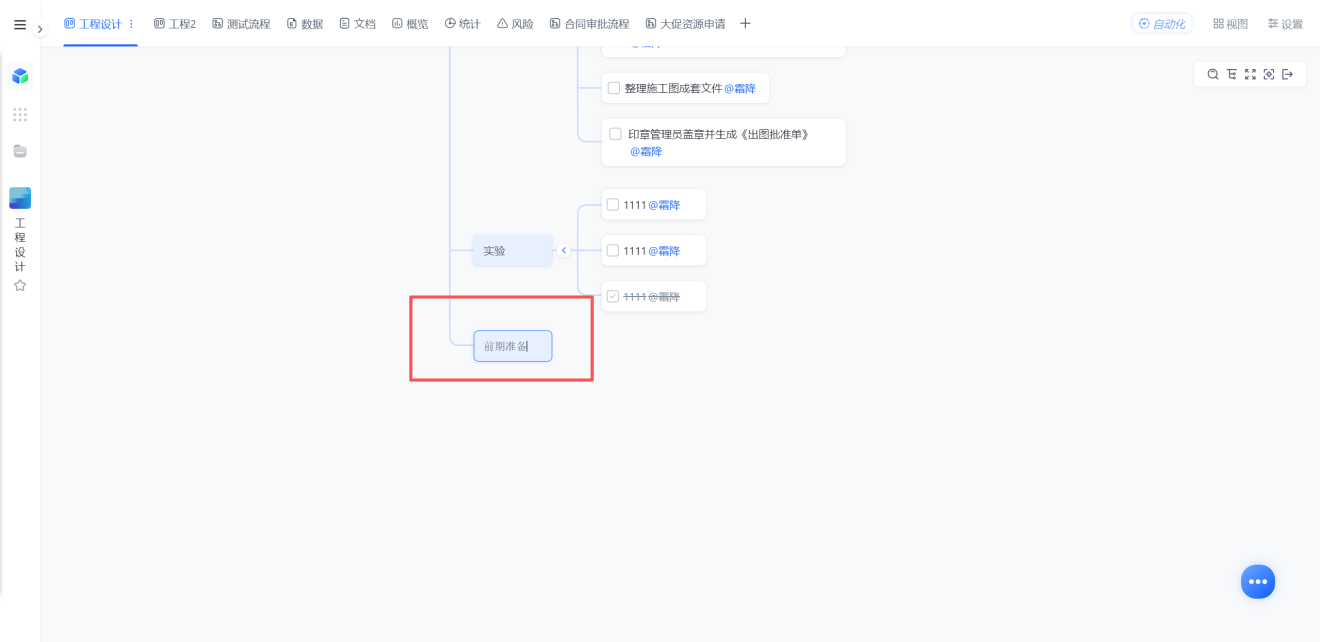Select the 实验 mind map node
Image resolution: width=1320 pixels, height=642 pixels.
pos(513,251)
